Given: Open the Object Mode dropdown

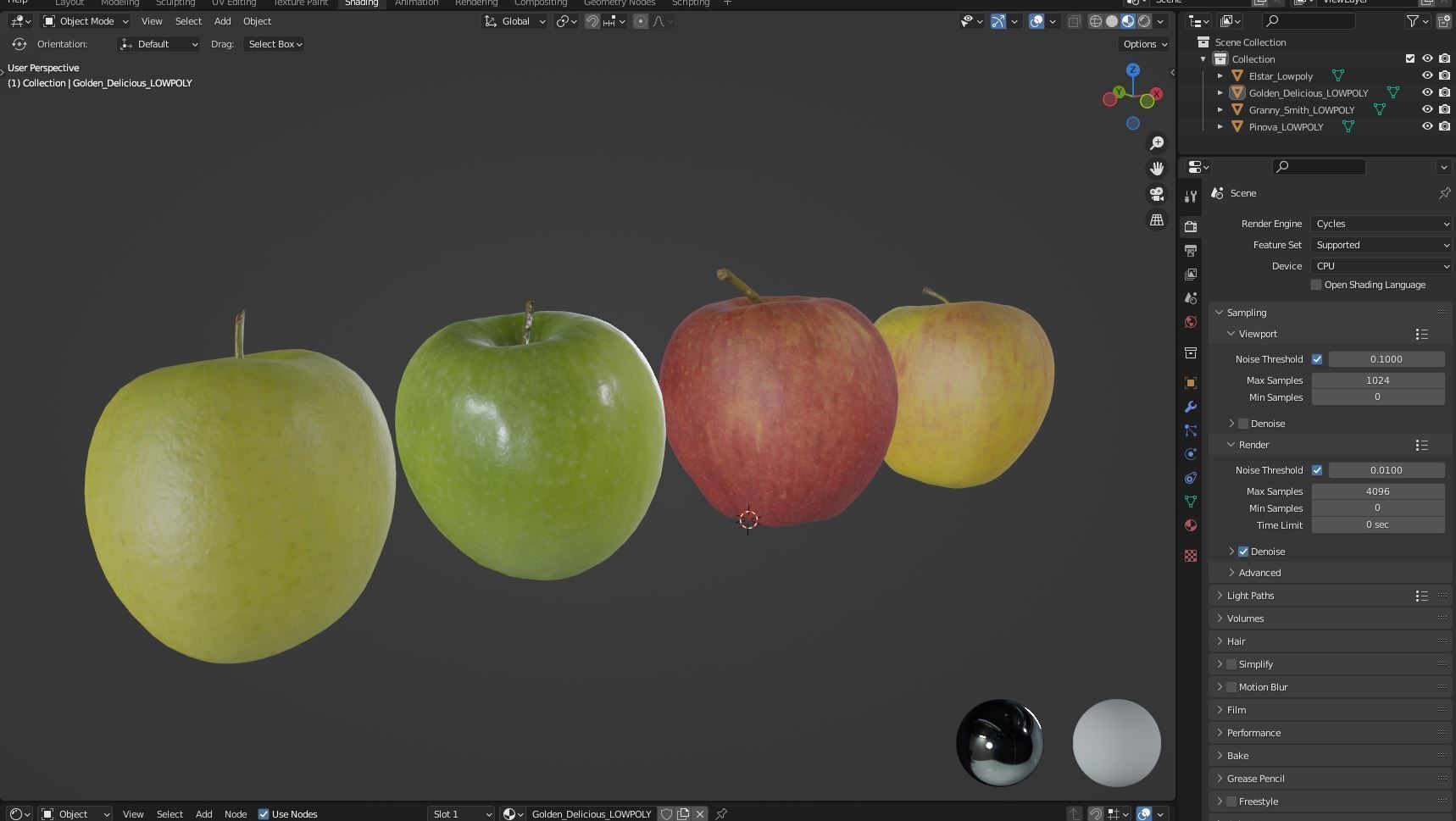Looking at the screenshot, I should click(86, 21).
